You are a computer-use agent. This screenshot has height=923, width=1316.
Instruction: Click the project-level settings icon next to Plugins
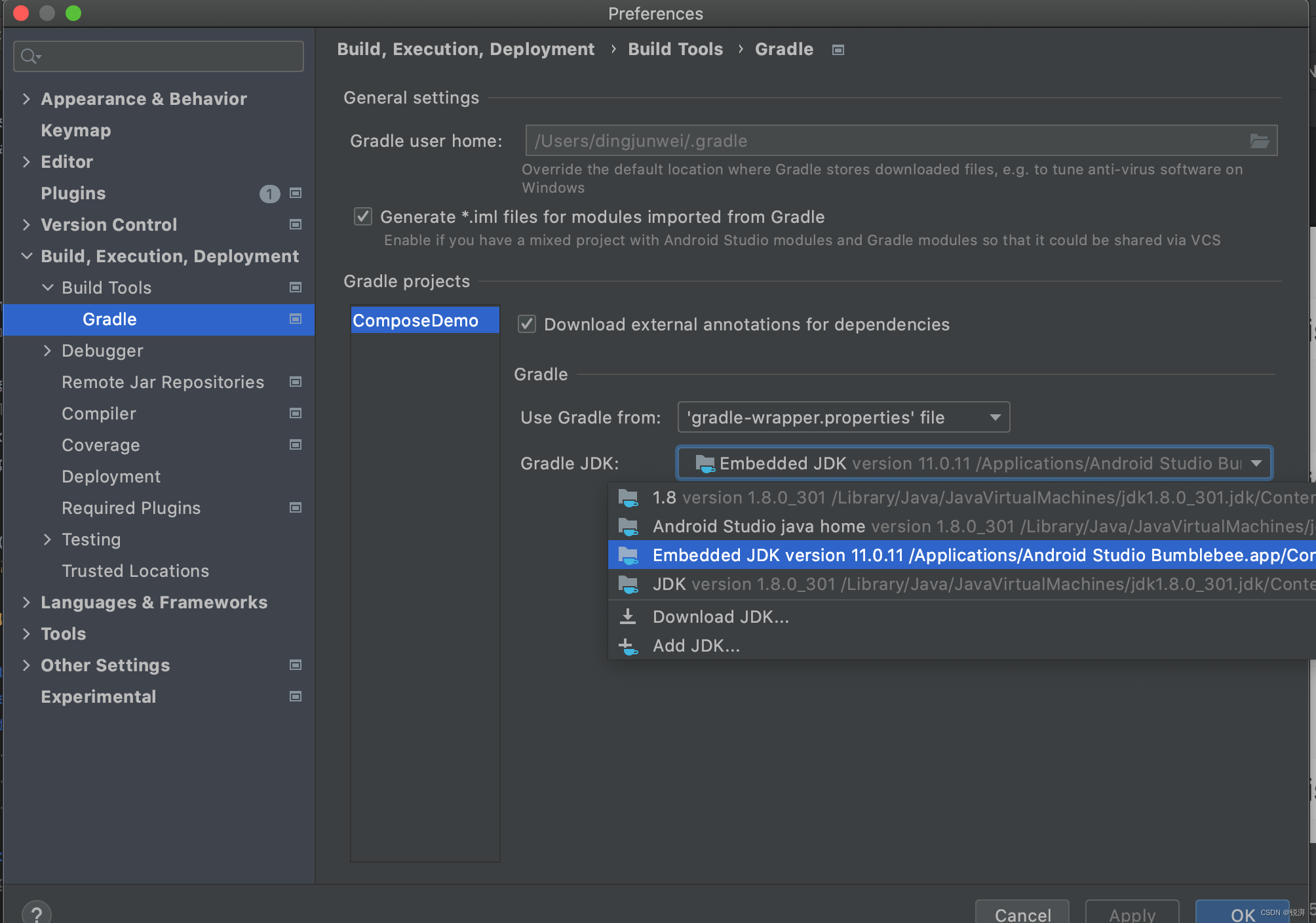(x=296, y=193)
